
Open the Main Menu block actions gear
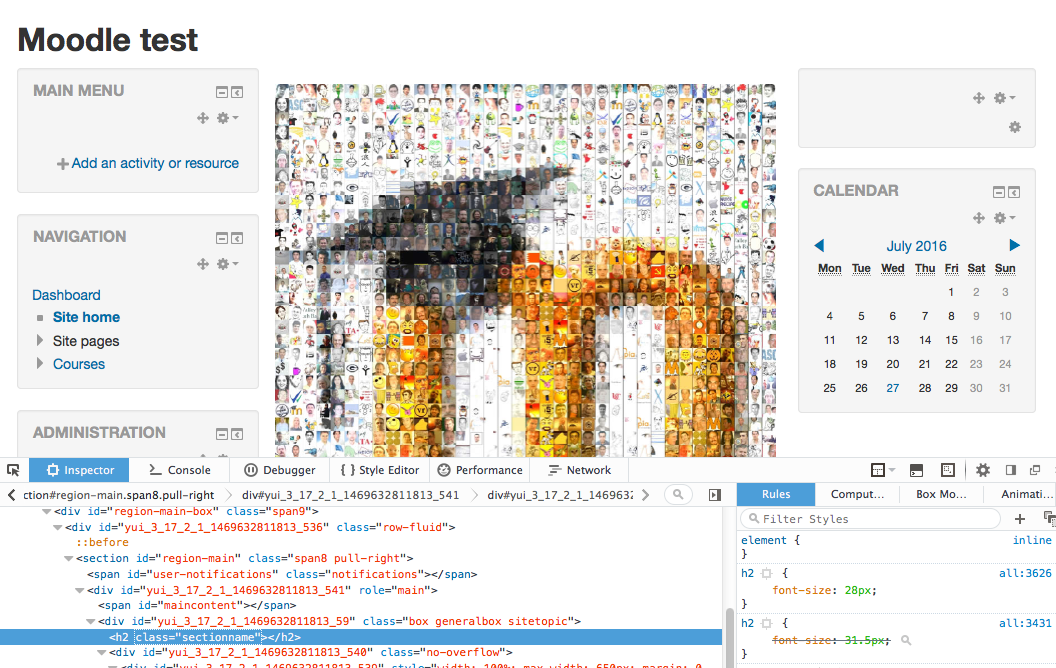tap(227, 119)
